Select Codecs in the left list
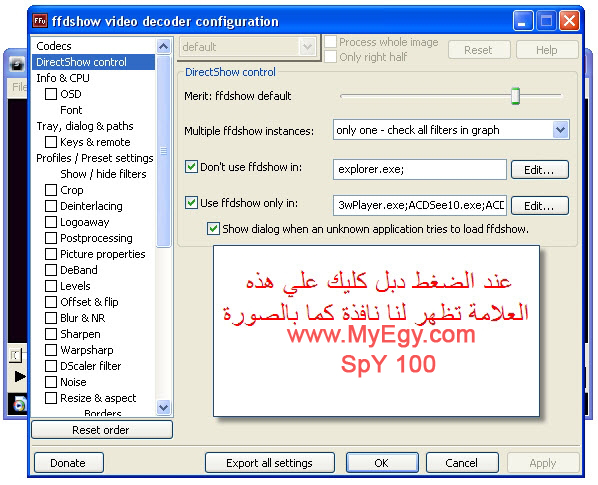Screen dimensions: 598x485 click(54, 46)
